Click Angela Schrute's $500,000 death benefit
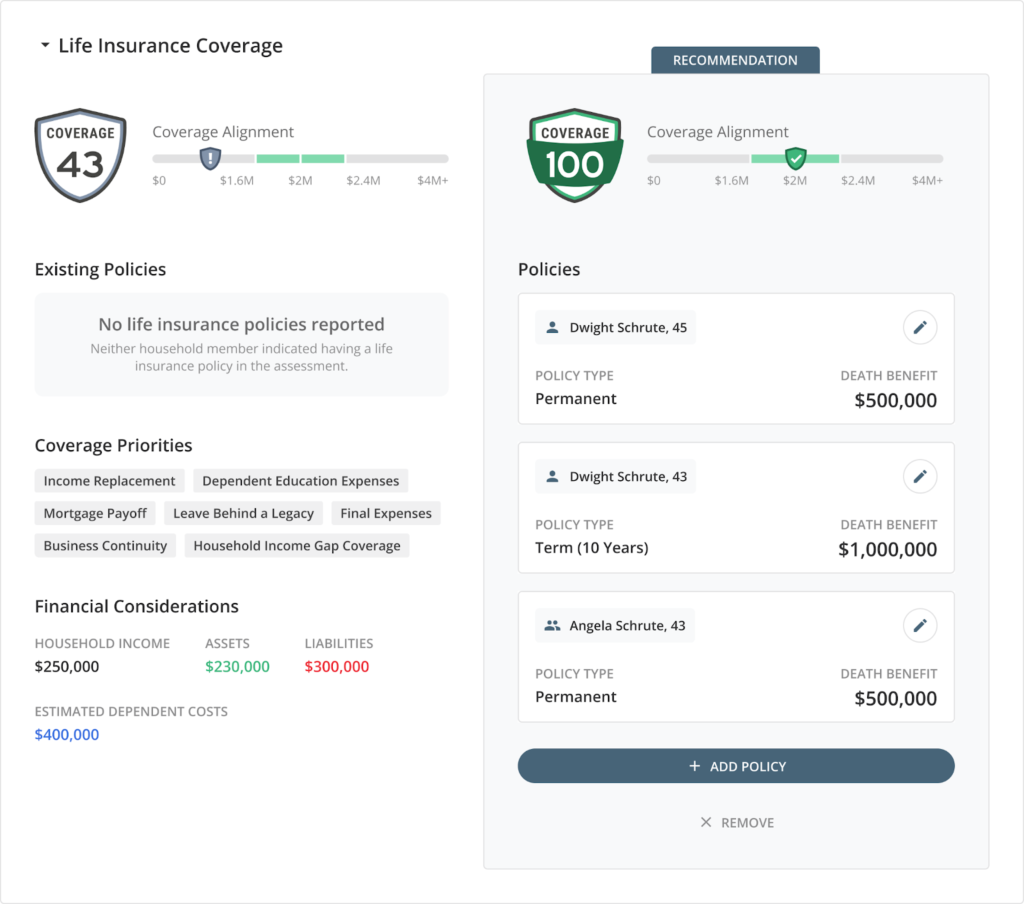The image size is (1024, 904). tap(895, 698)
